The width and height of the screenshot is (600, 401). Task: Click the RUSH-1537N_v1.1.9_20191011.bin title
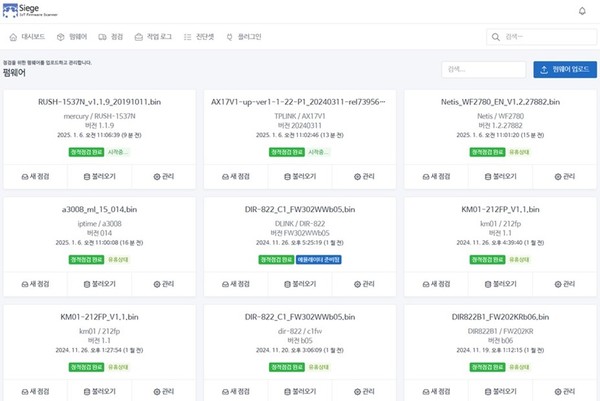[99, 102]
